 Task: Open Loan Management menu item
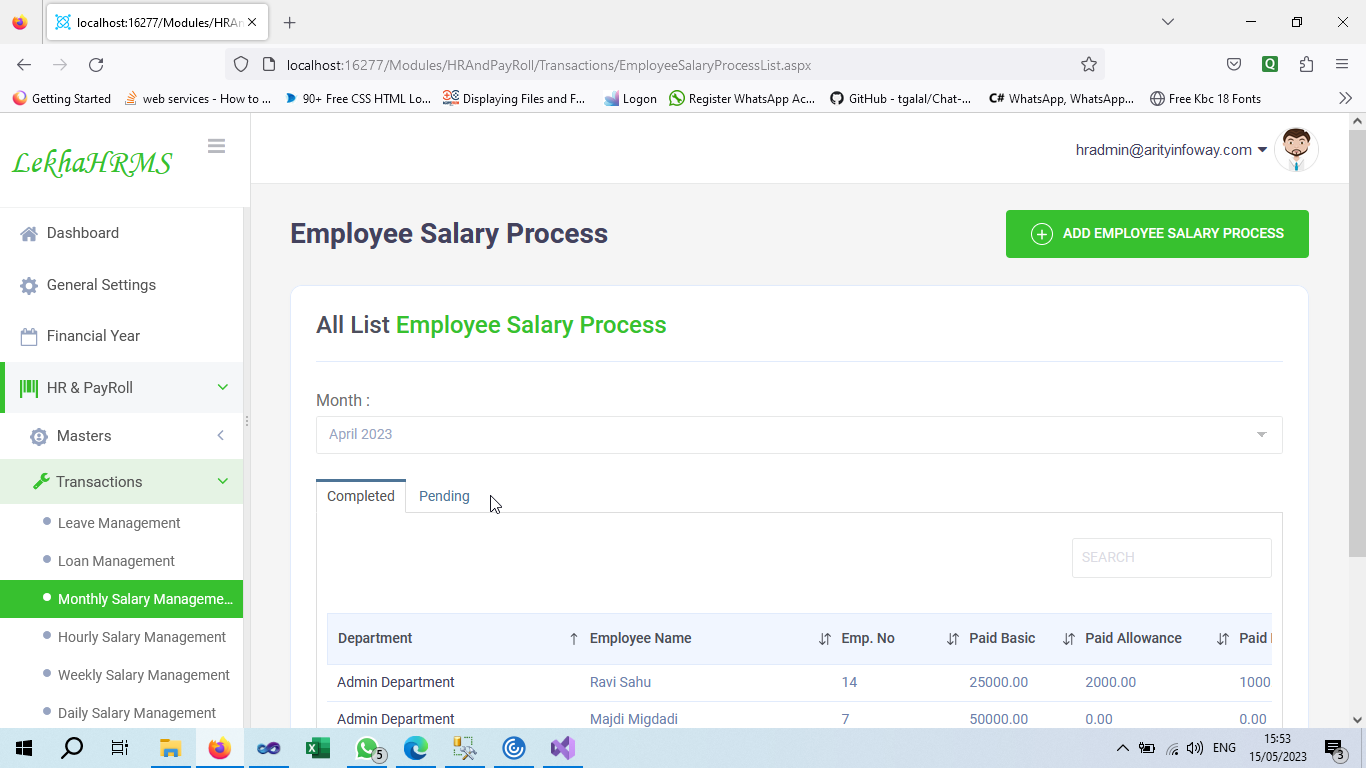116,561
